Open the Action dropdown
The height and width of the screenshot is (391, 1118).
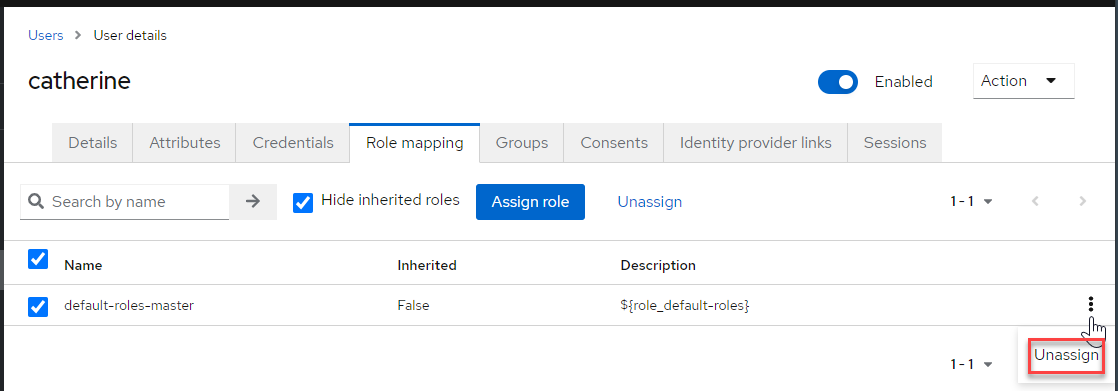tap(1023, 81)
